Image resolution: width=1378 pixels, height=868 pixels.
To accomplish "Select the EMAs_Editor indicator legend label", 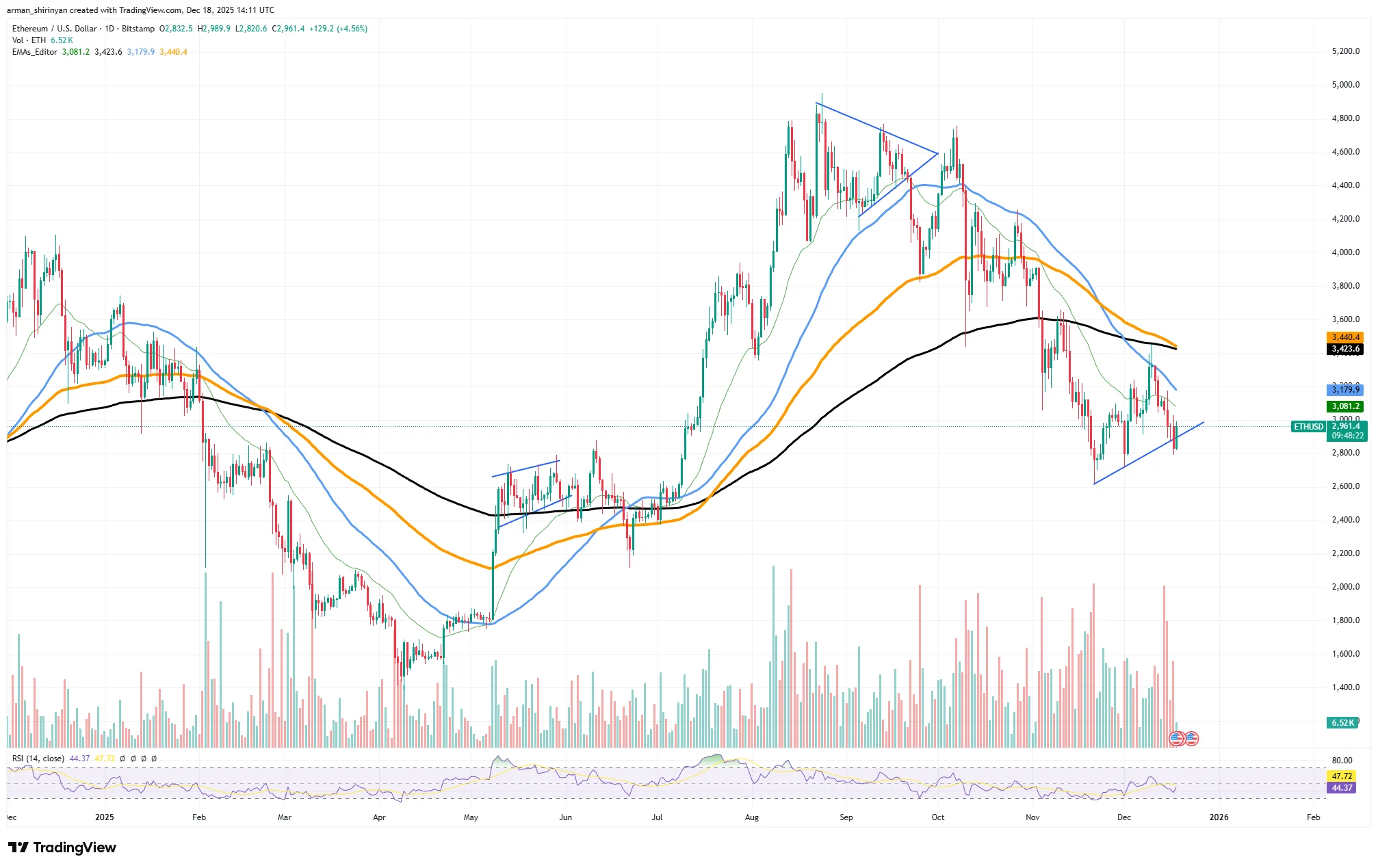I will [35, 52].
